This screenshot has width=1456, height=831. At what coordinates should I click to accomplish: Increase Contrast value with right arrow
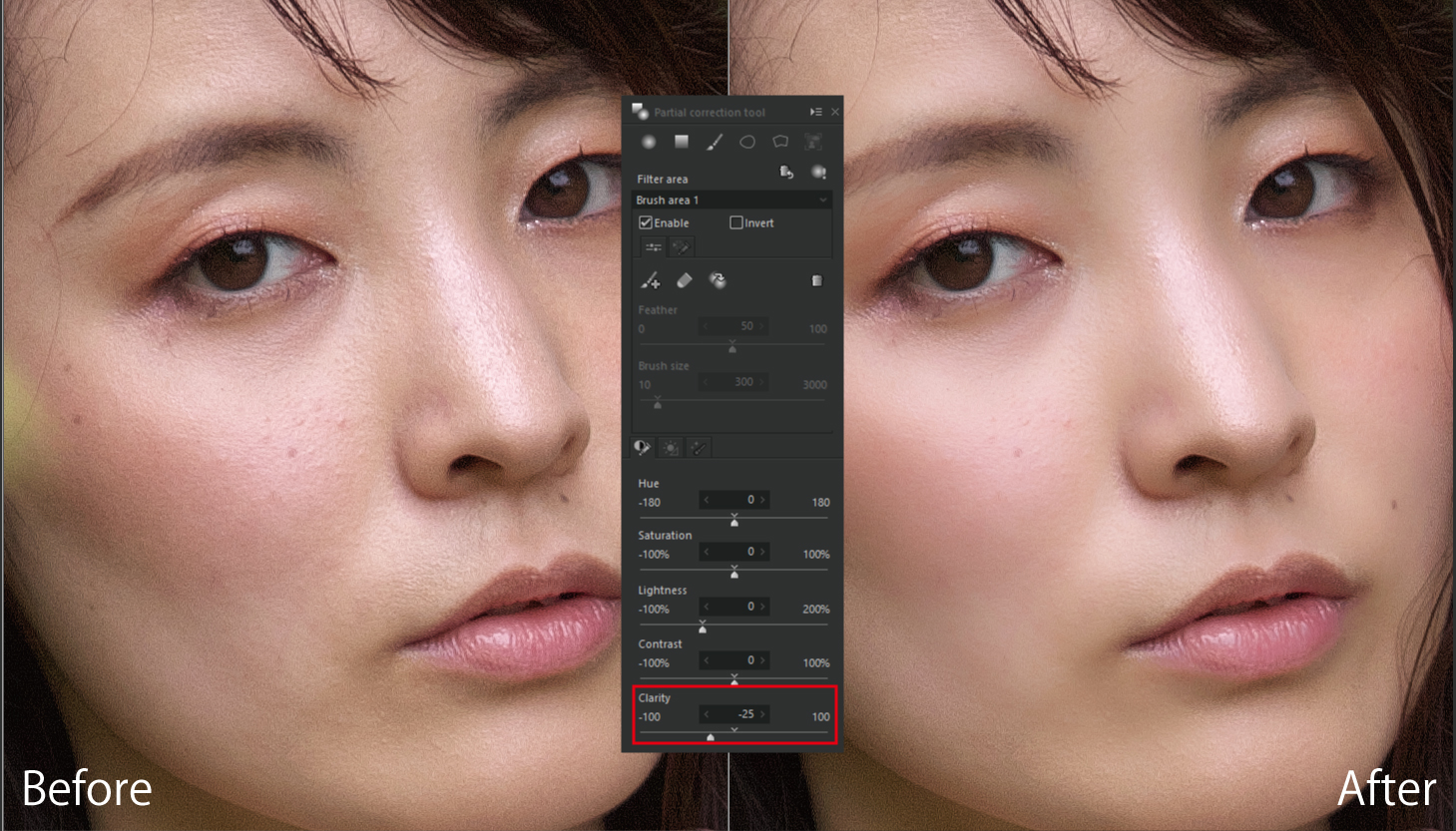tap(762, 660)
